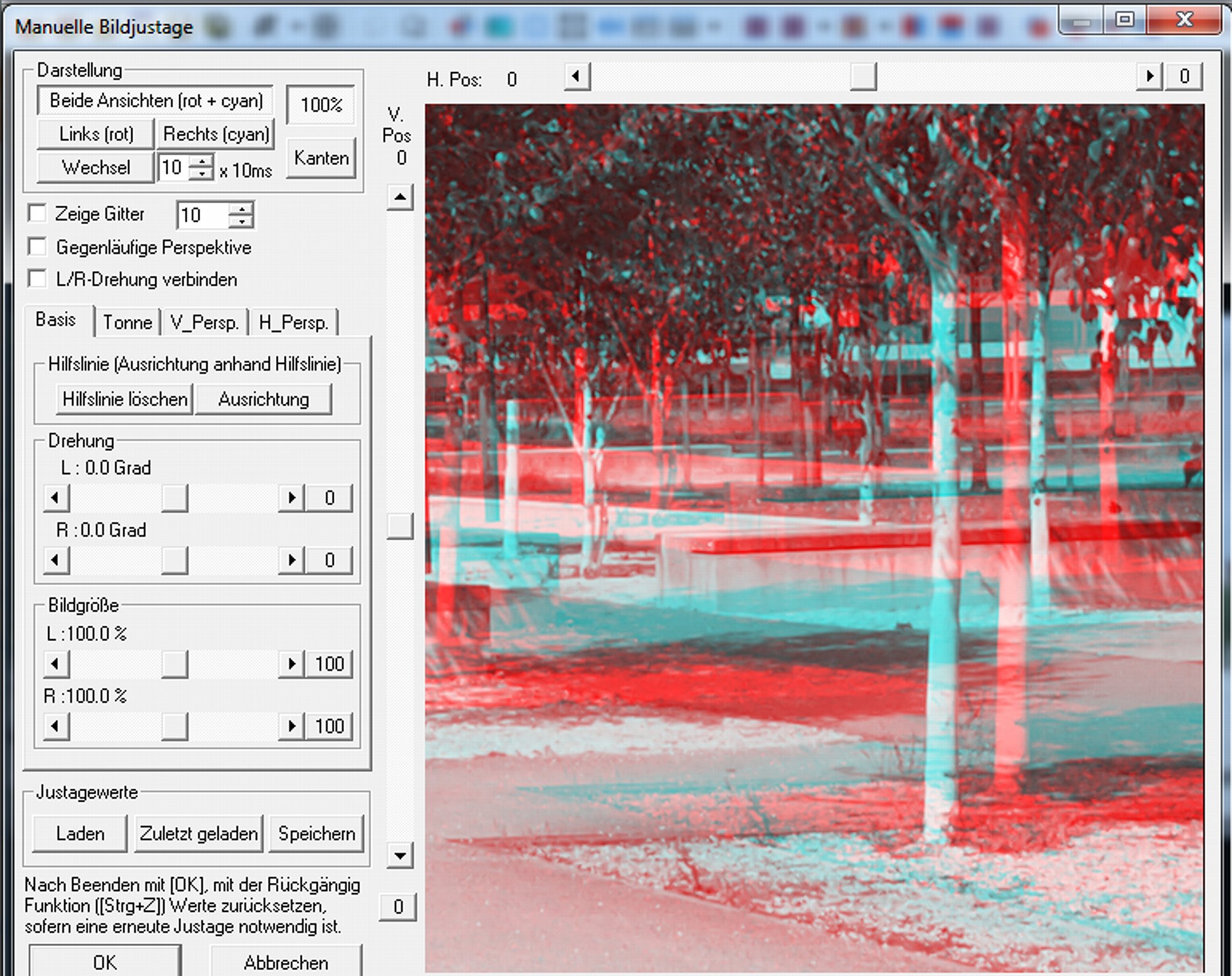Click Speichern to save Justagewerte
This screenshot has height=976, width=1232.
click(317, 834)
